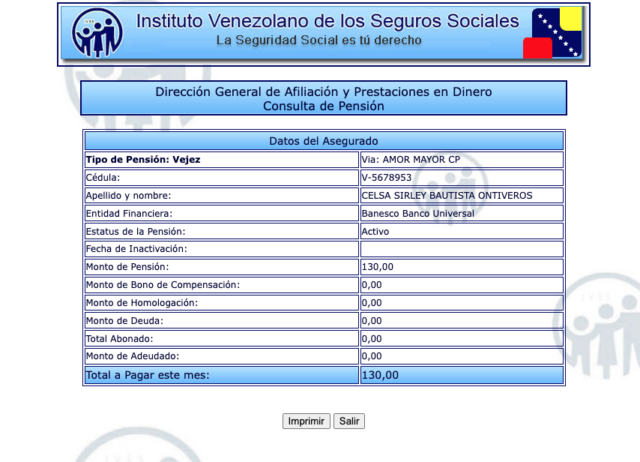This screenshot has width=640, height=462.
Task: Click the Consulta de Pensión title
Action: [x=324, y=106]
